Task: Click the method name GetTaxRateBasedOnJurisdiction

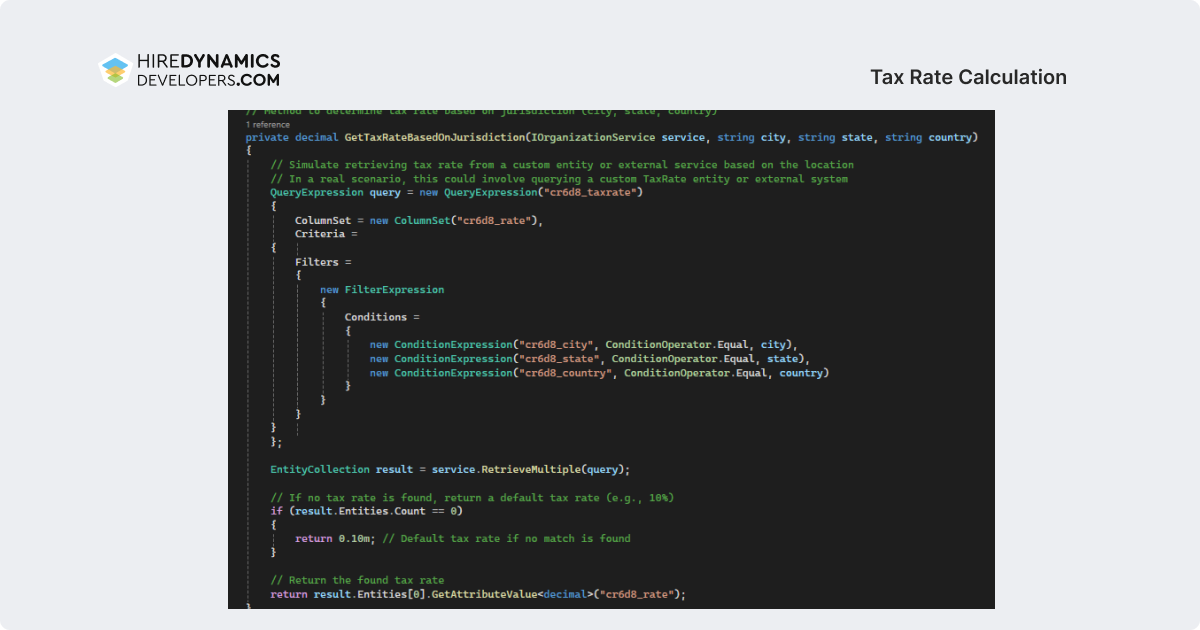Action: point(434,137)
